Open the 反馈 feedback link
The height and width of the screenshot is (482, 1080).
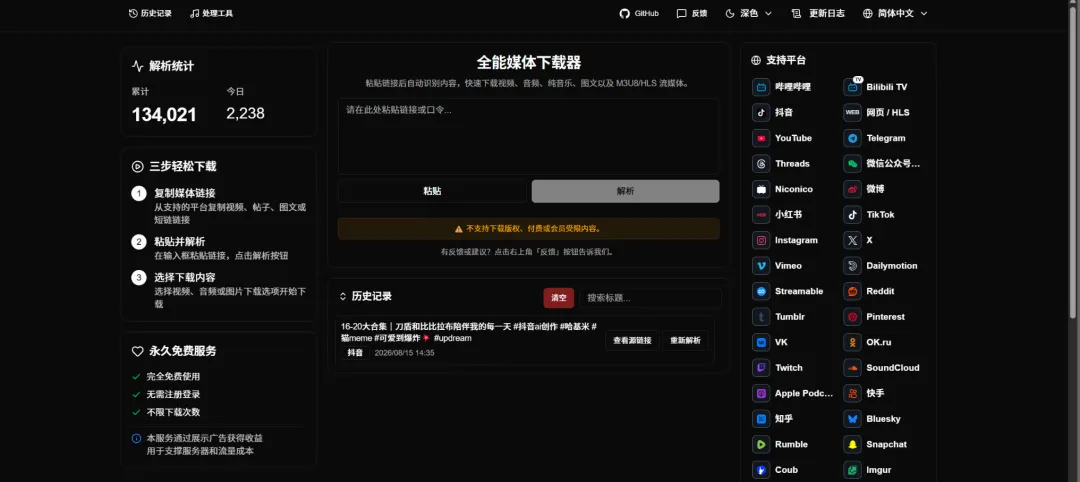point(692,13)
